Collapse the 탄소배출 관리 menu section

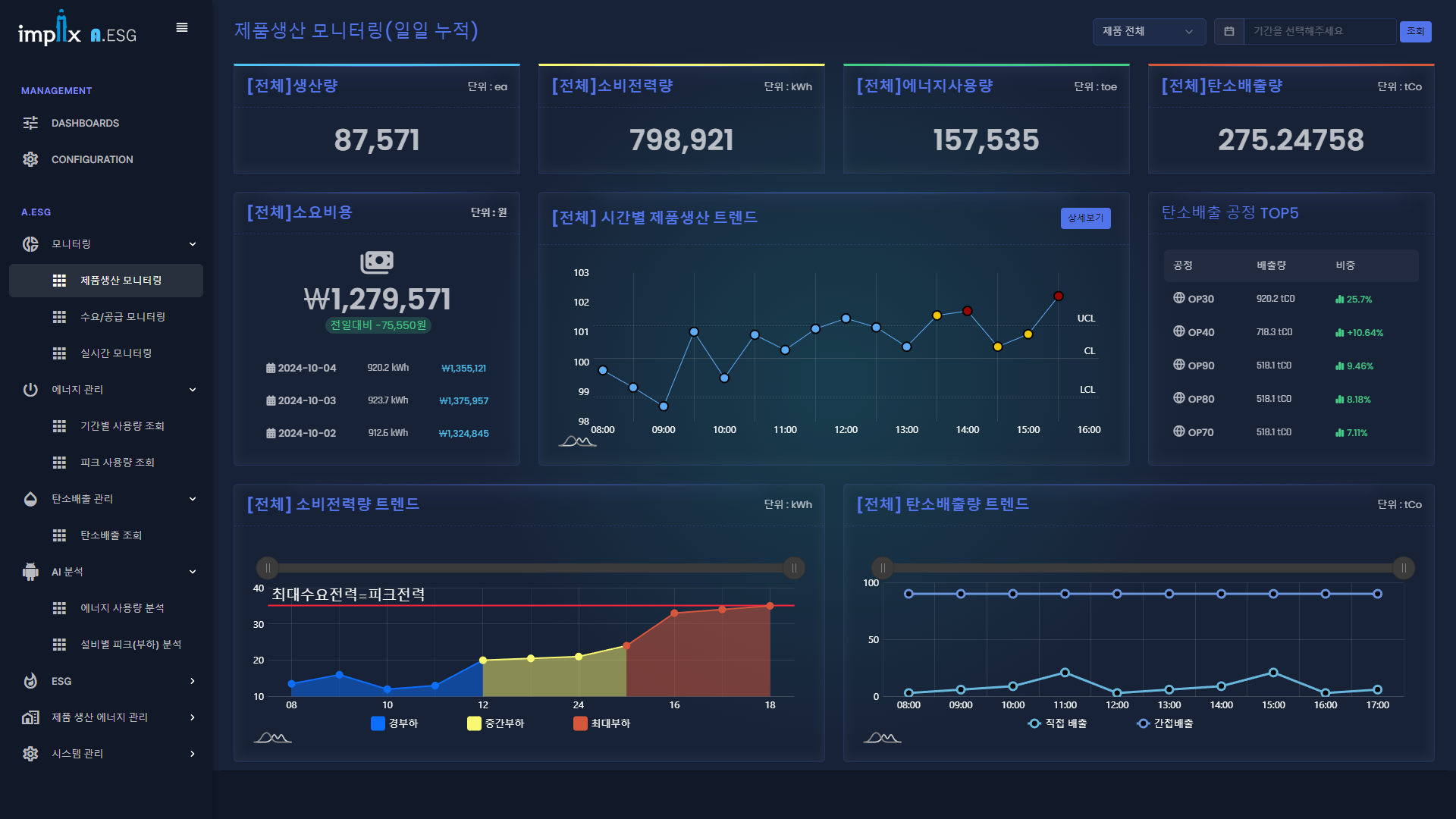click(193, 499)
